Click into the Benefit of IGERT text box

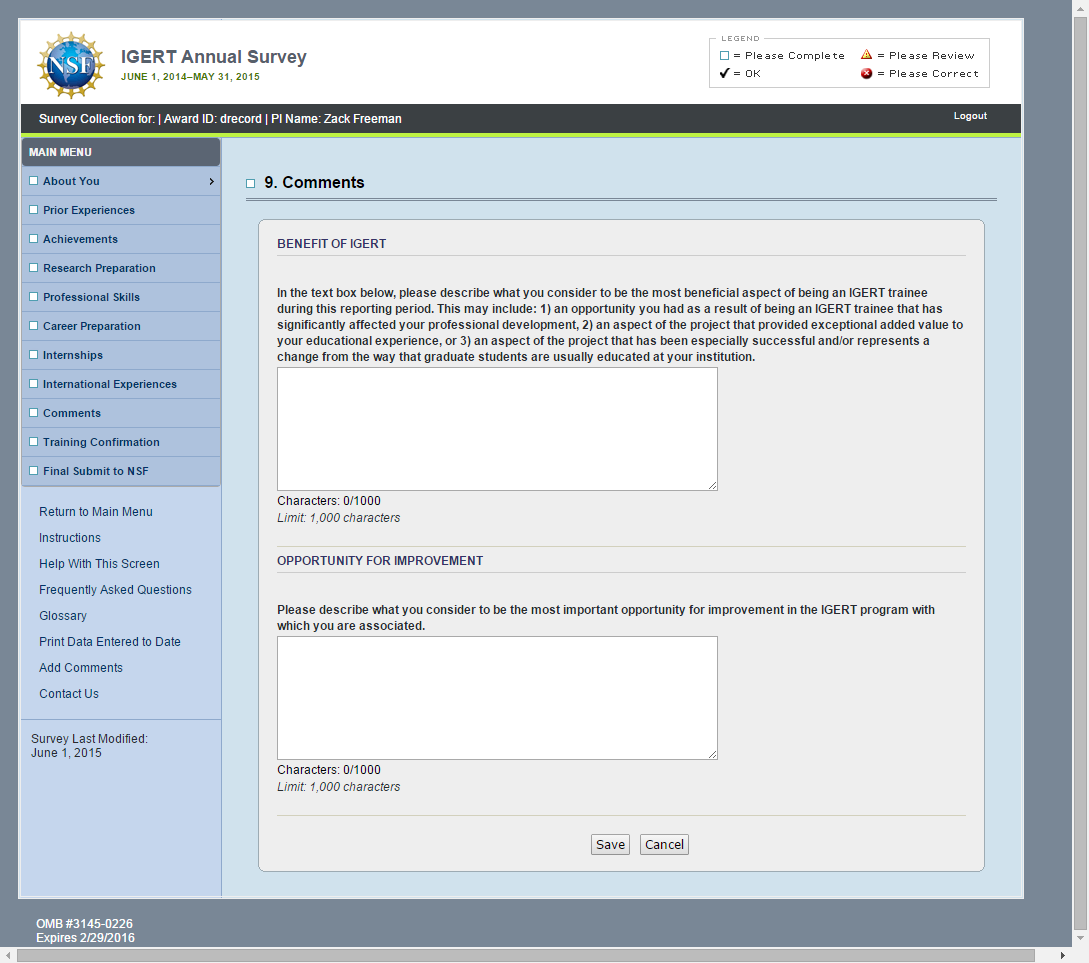(497, 429)
